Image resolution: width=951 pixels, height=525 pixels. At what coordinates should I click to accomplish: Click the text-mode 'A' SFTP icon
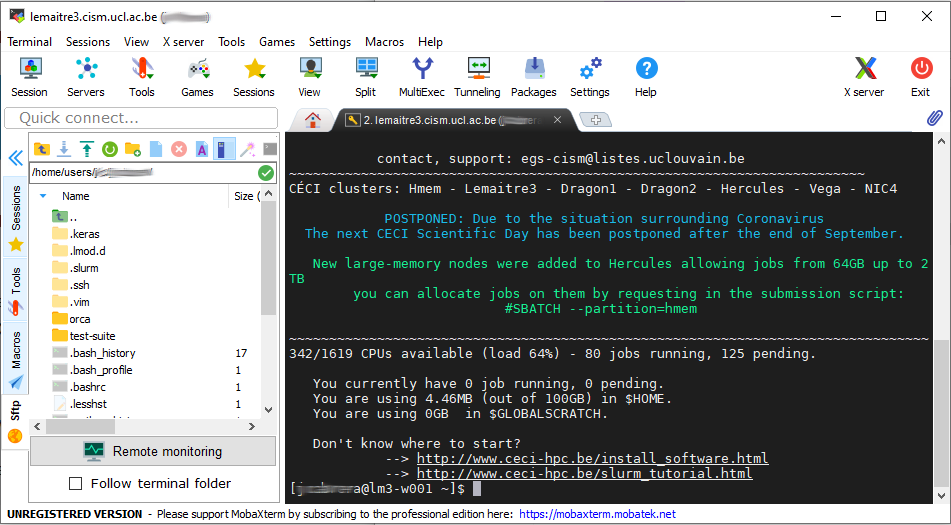point(202,149)
